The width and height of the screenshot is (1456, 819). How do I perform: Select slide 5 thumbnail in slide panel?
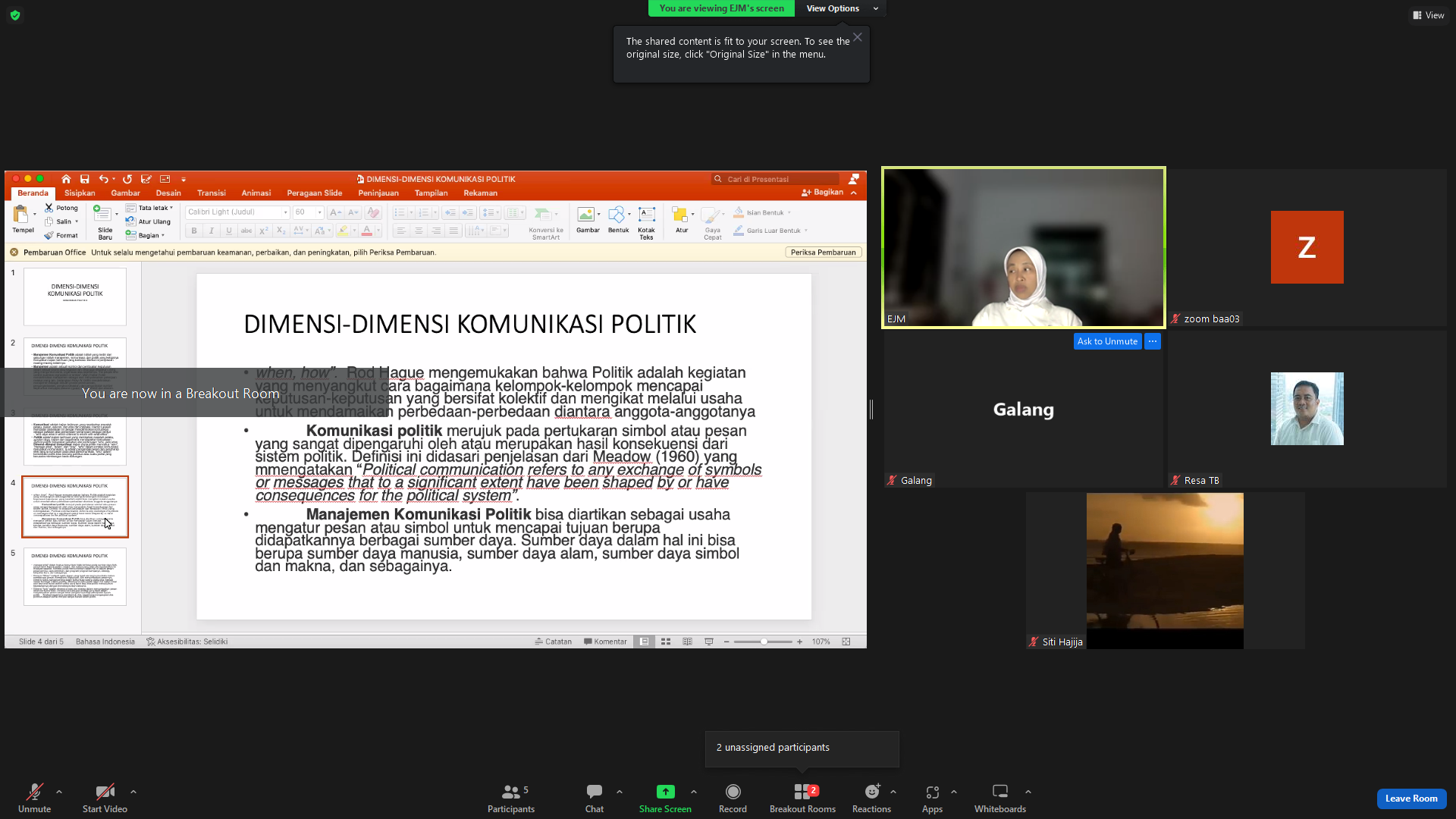(75, 577)
